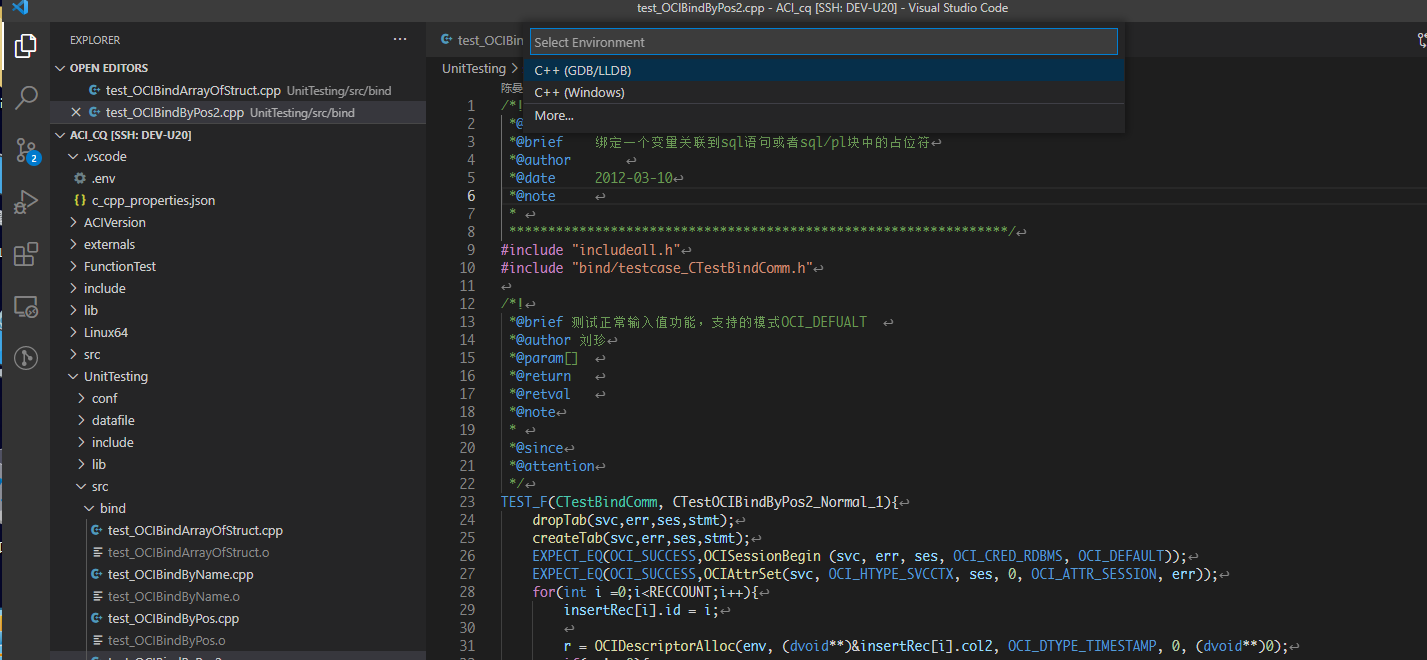
Task: Click compare changes icon at editor top right
Action: [x=1422, y=40]
